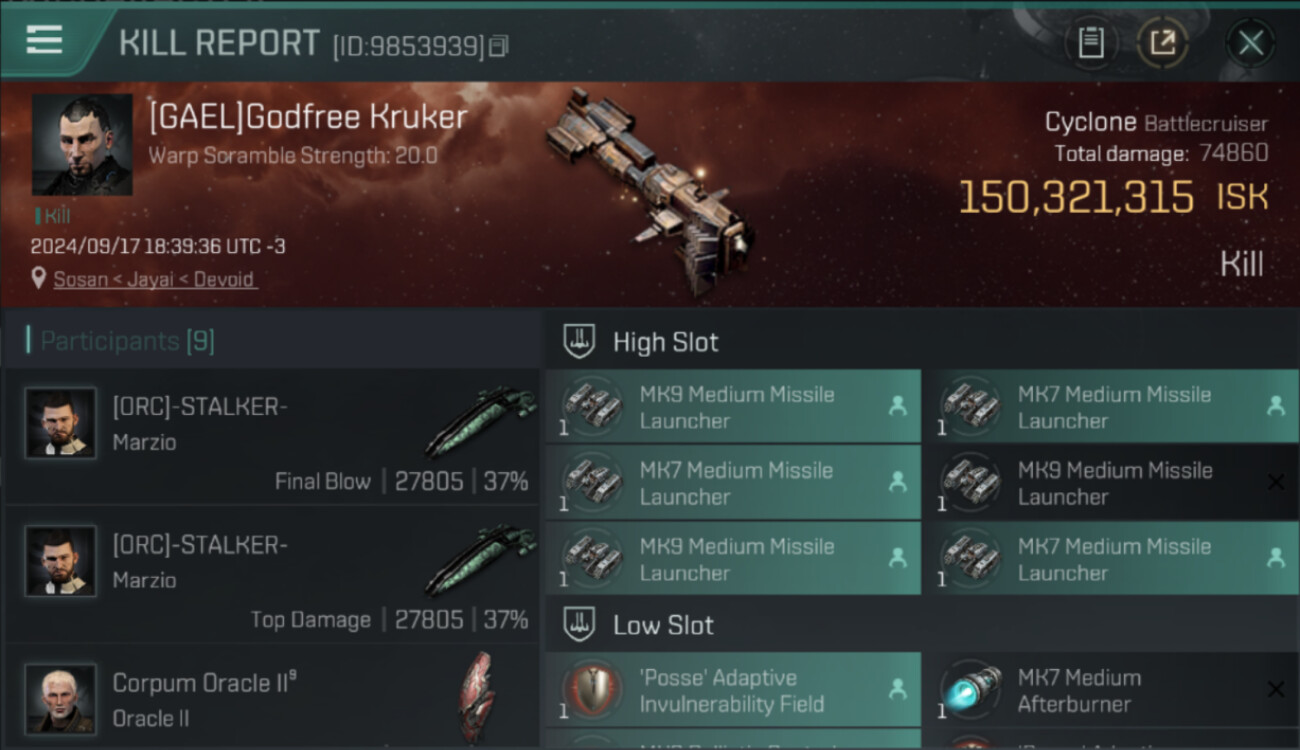The height and width of the screenshot is (750, 1300).
Task: Click the share kill report icon
Action: [x=1162, y=43]
